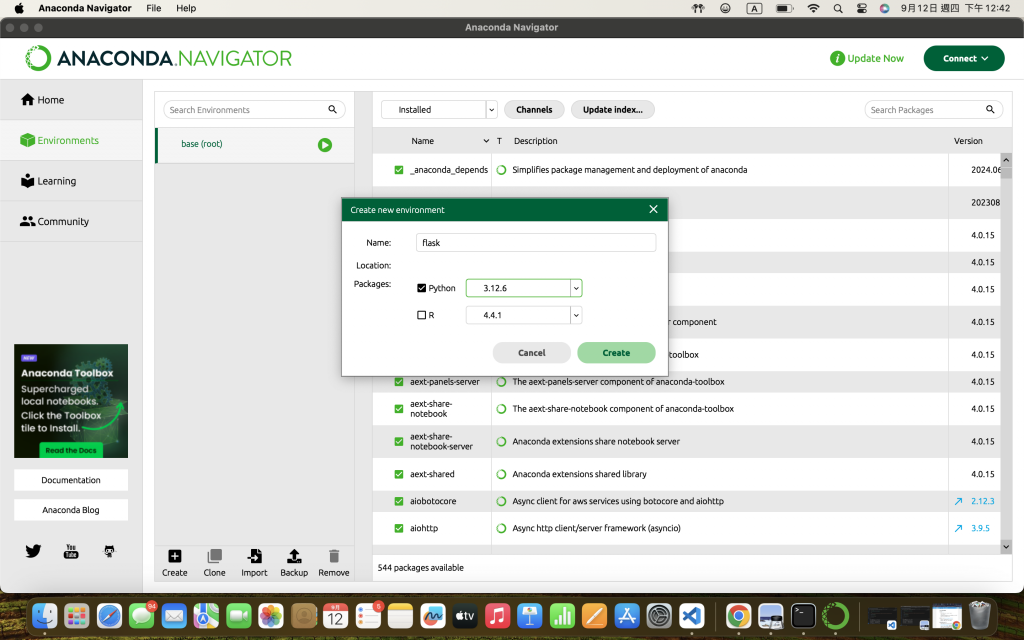Open Terminal from the dock
Image resolution: width=1024 pixels, height=640 pixels.
coord(803,615)
